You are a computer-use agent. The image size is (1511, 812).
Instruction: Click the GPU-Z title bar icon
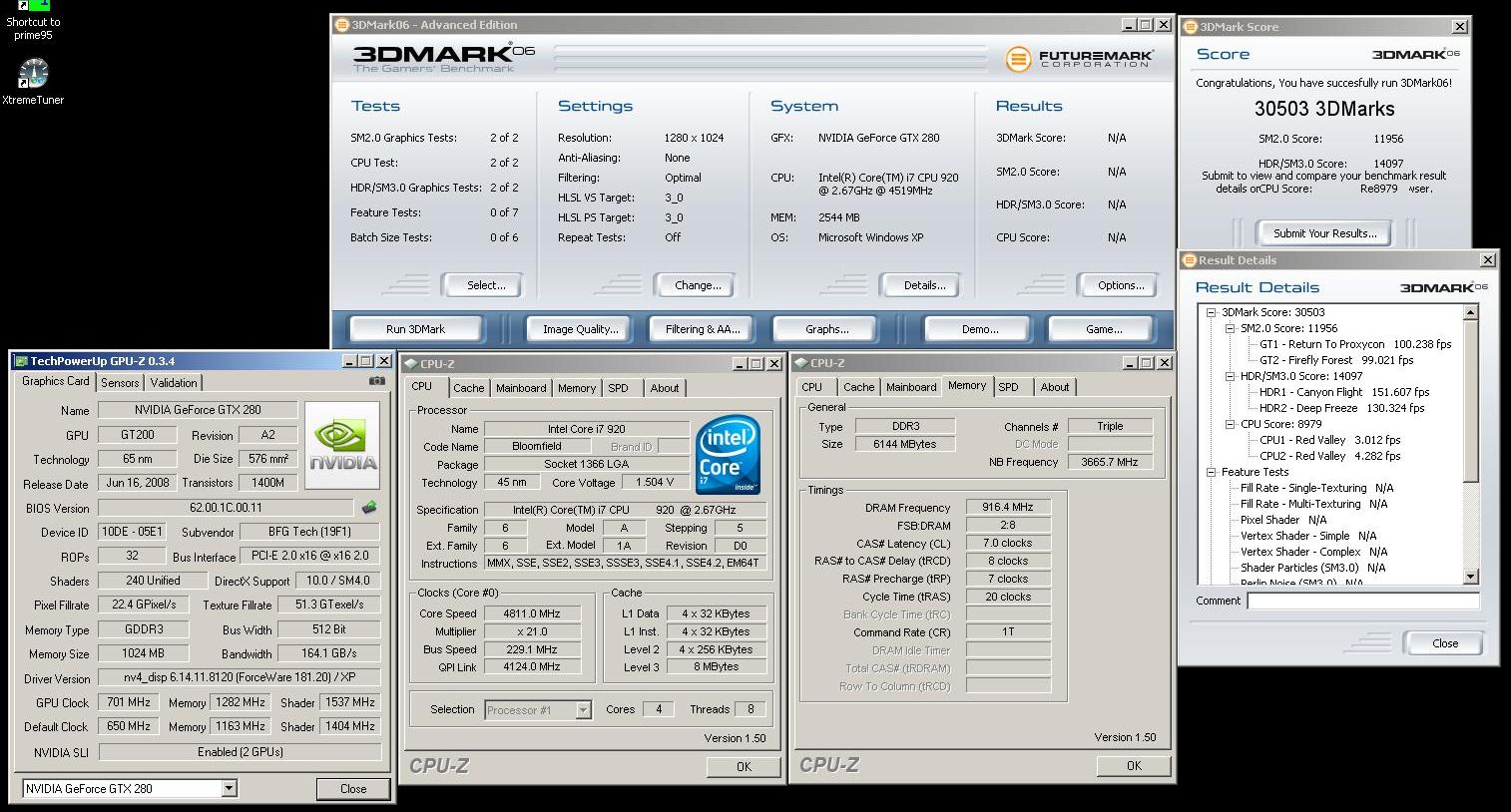pos(20,361)
